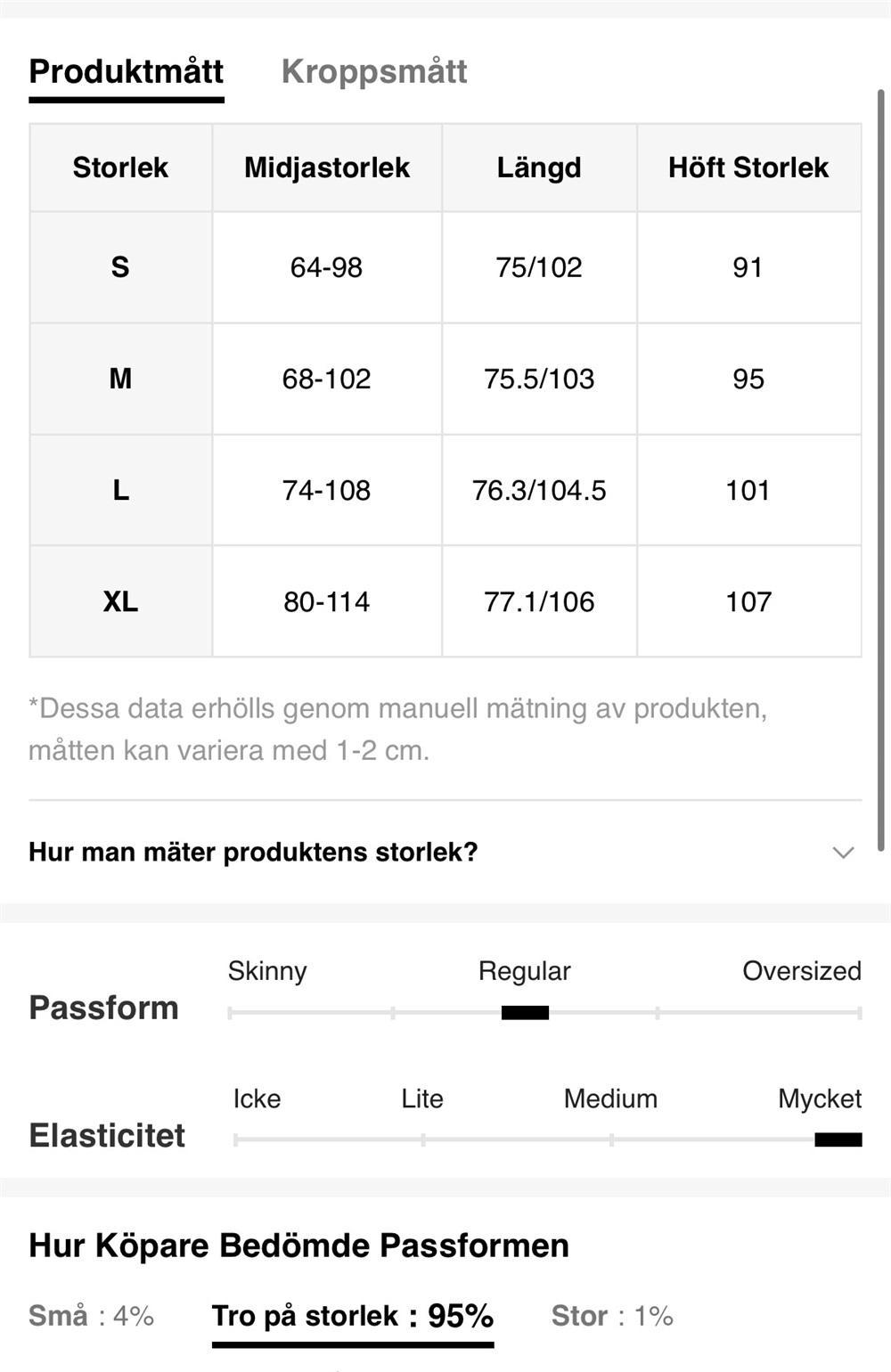Click the Höft Storlek column header
The height and width of the screenshot is (1372, 891).
coord(748,167)
